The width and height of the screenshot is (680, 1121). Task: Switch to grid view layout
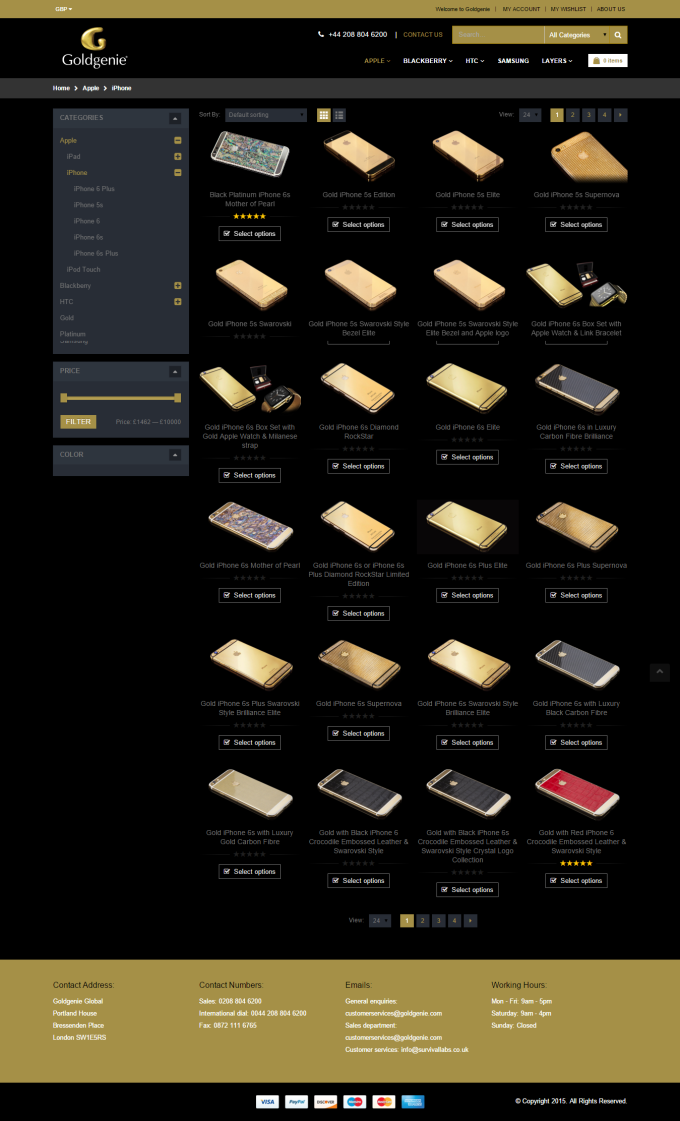(x=324, y=115)
